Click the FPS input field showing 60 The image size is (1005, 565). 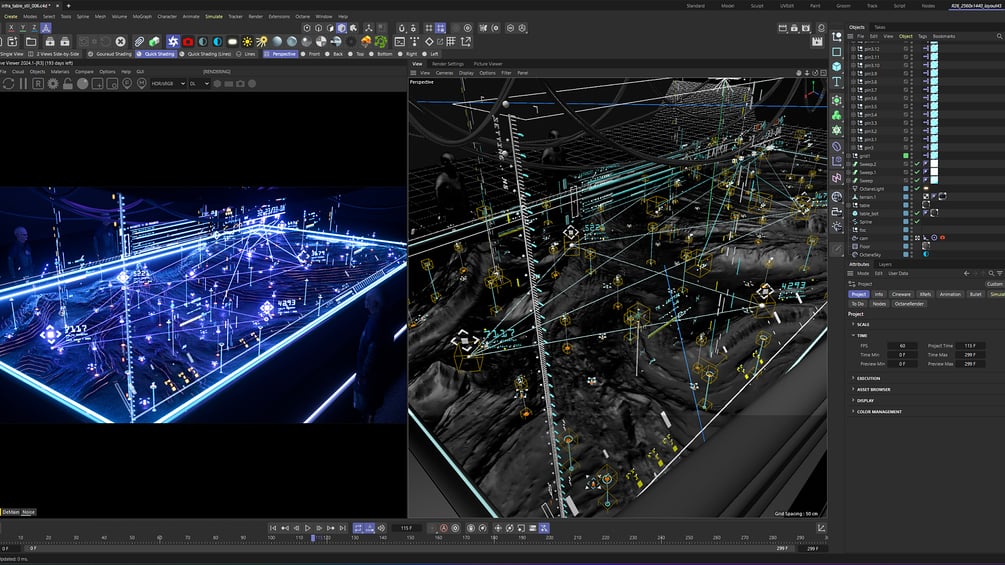902,345
